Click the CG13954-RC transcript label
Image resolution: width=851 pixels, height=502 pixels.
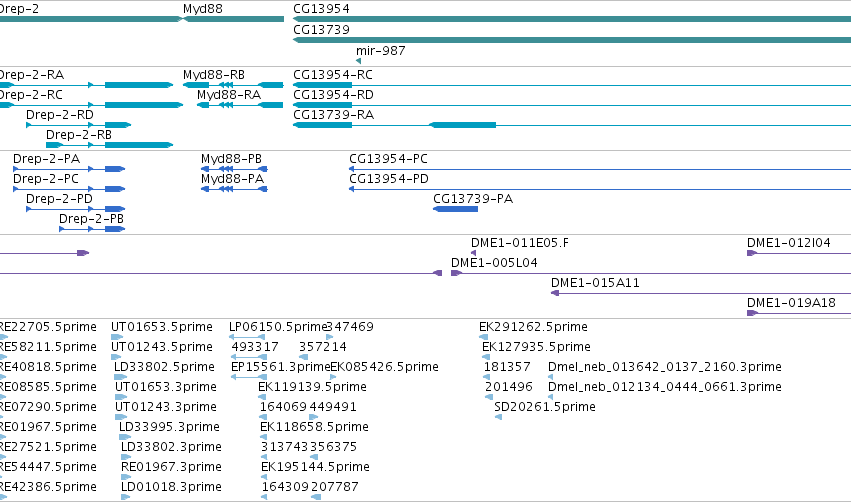pyautogui.click(x=333, y=74)
